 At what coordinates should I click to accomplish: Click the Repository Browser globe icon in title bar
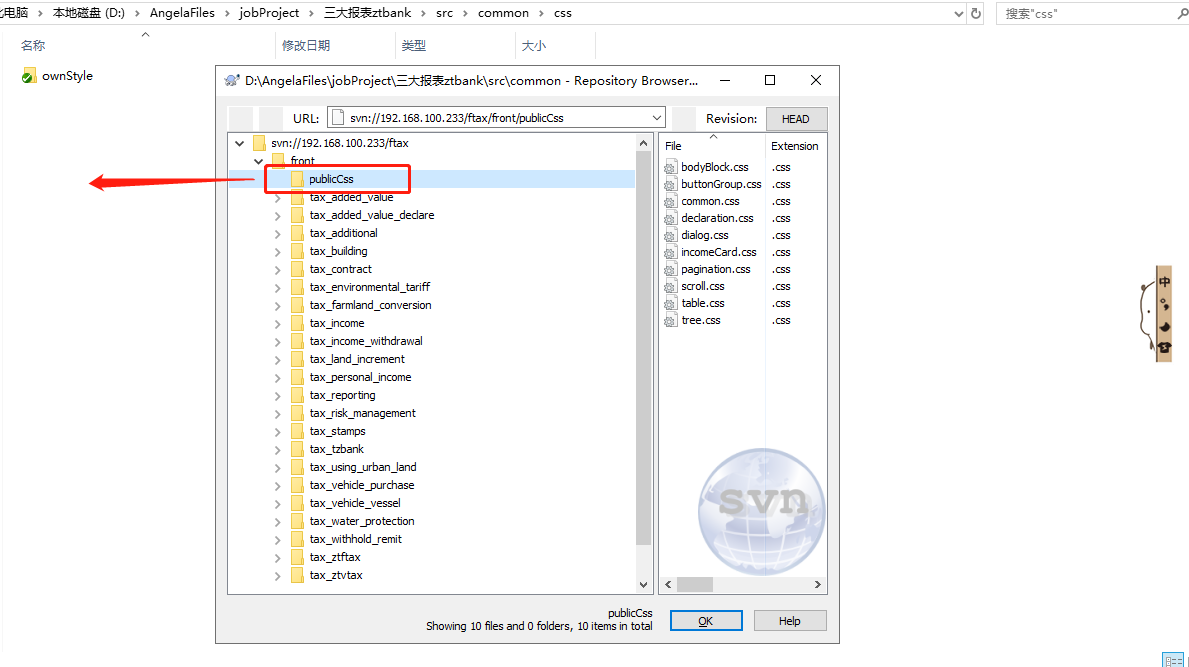click(232, 80)
